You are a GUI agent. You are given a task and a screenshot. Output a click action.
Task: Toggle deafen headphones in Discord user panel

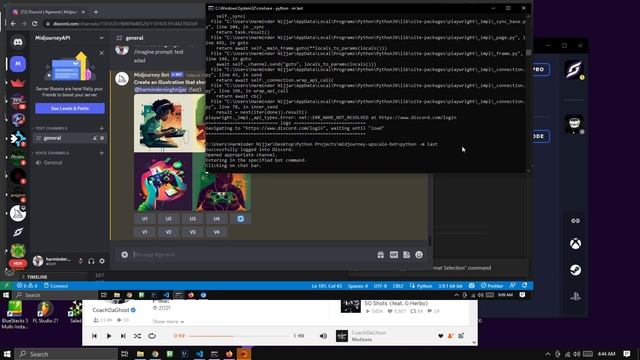pyautogui.click(x=91, y=261)
